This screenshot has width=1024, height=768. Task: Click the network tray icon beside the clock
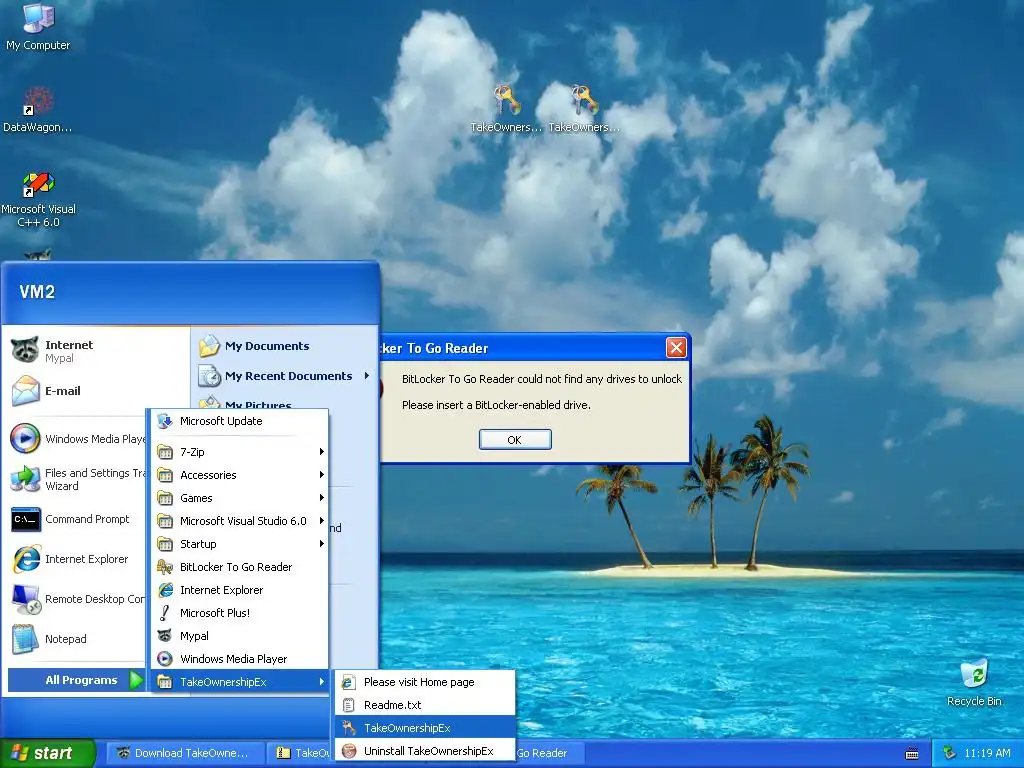pyautogui.click(x=949, y=753)
